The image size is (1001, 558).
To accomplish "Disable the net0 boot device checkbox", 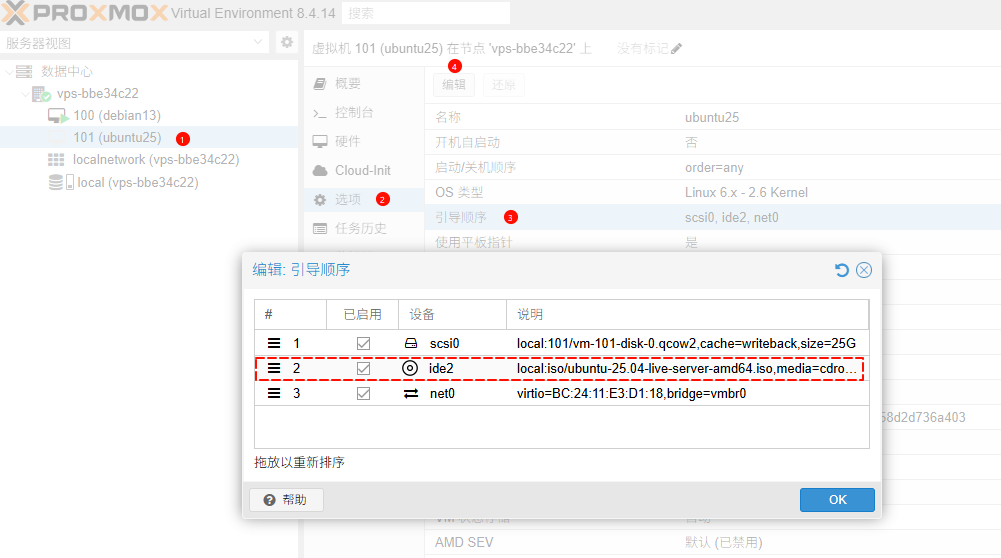I will (x=363, y=393).
